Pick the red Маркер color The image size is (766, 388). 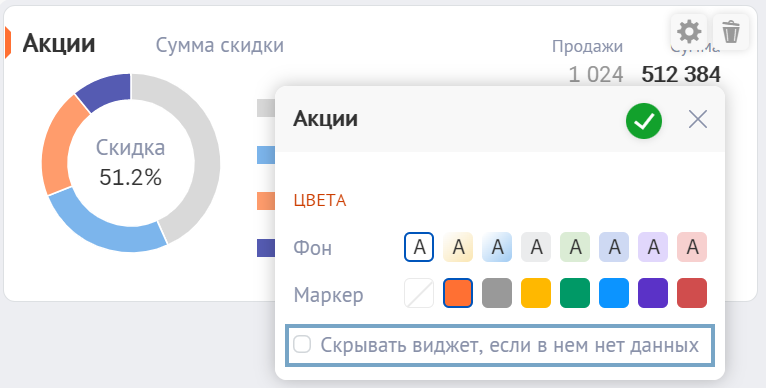[x=692, y=293]
